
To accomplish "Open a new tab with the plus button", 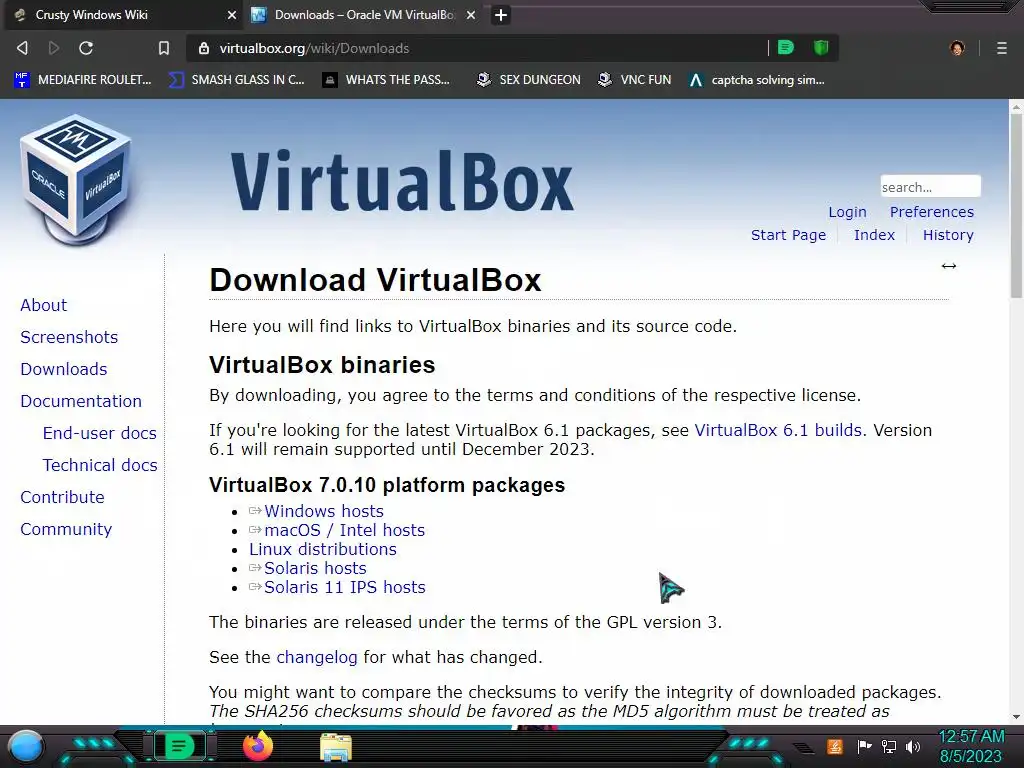I will pos(501,15).
